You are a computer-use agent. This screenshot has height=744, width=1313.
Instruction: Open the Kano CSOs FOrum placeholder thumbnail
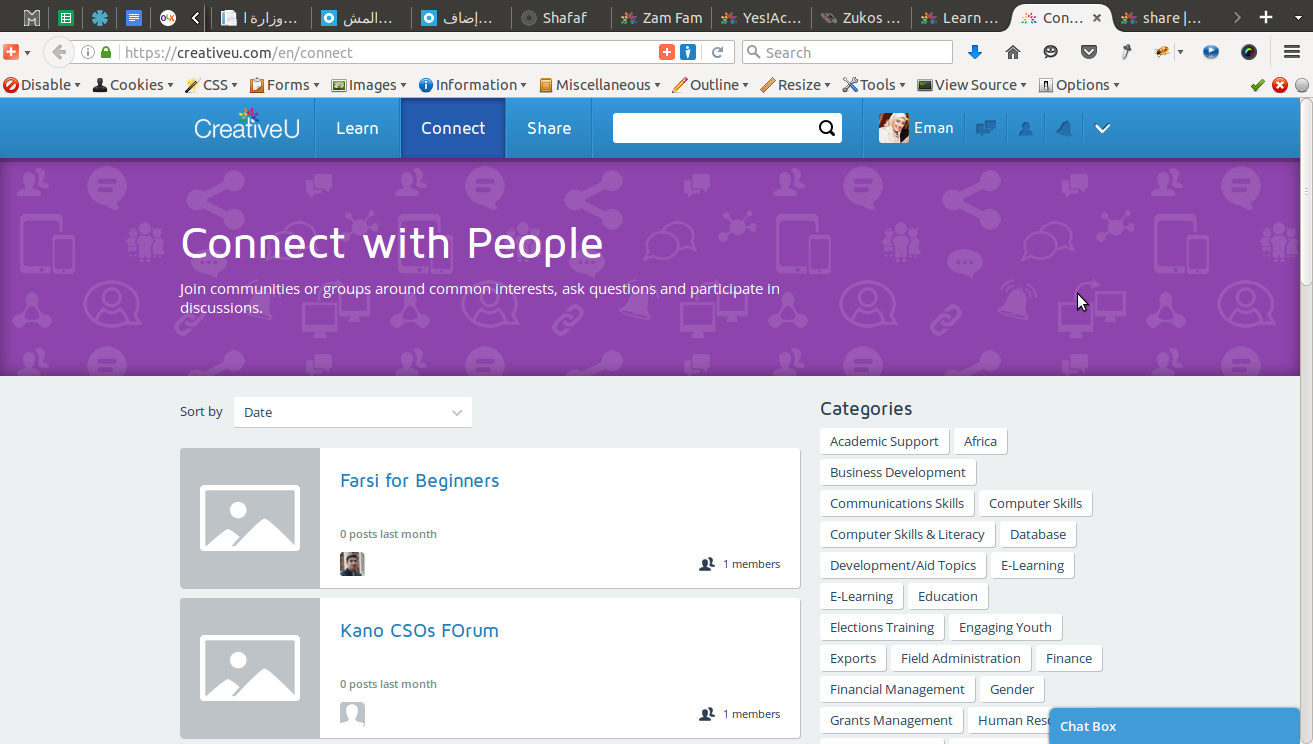[250, 668]
